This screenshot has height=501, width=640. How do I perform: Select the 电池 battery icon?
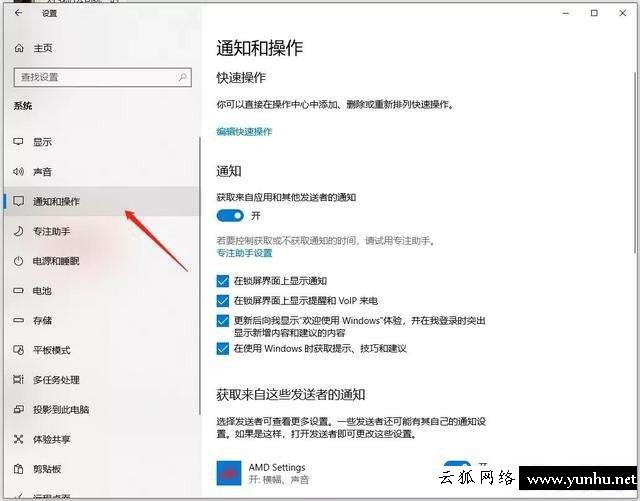(18, 291)
